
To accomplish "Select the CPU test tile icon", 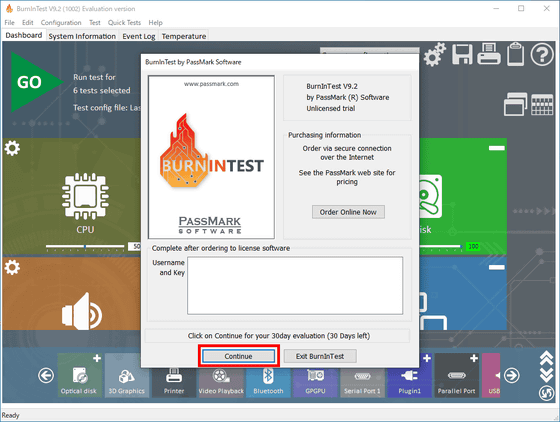I will tap(85, 196).
